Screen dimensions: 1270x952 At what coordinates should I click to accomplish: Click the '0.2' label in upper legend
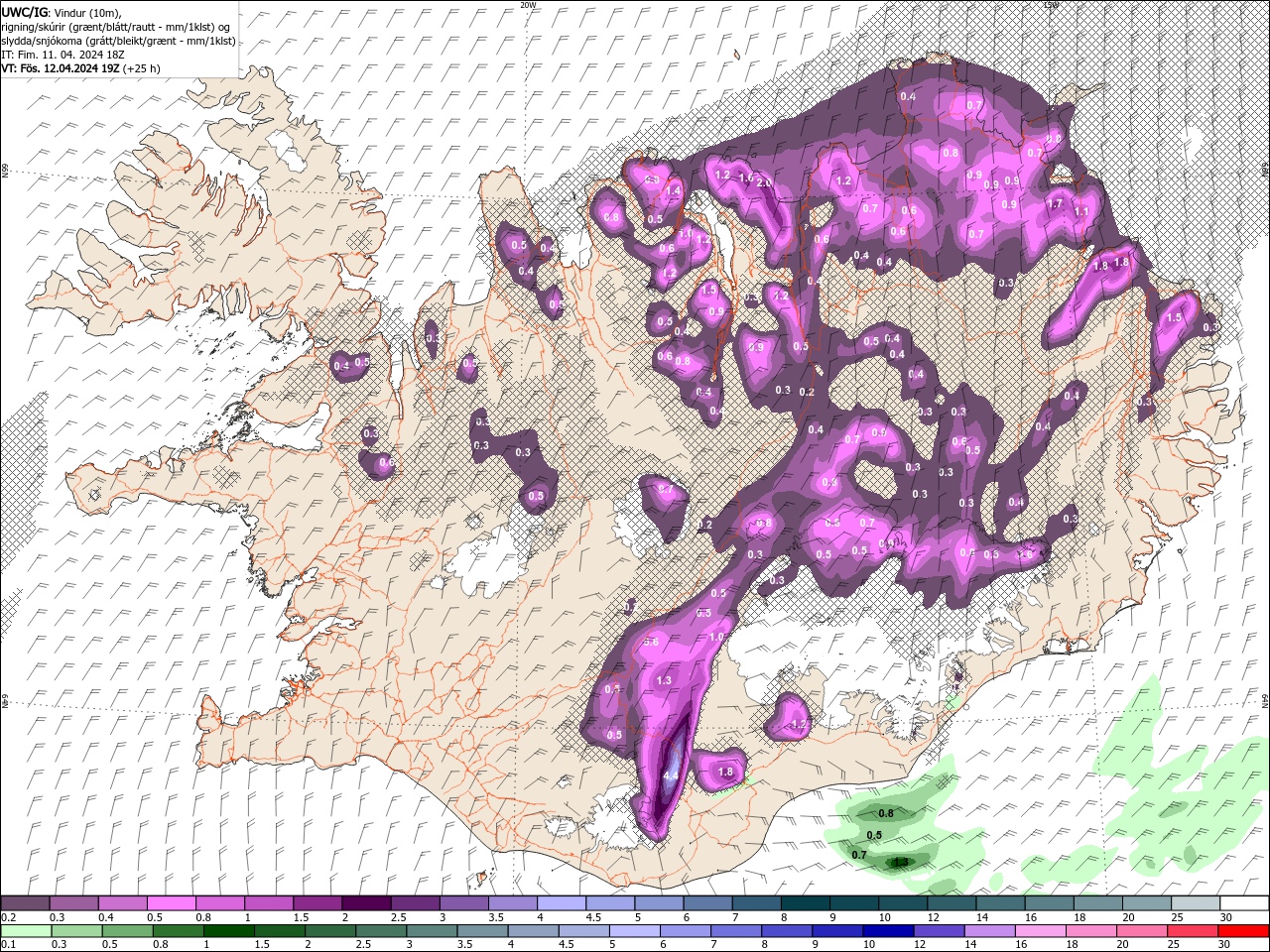[9, 917]
